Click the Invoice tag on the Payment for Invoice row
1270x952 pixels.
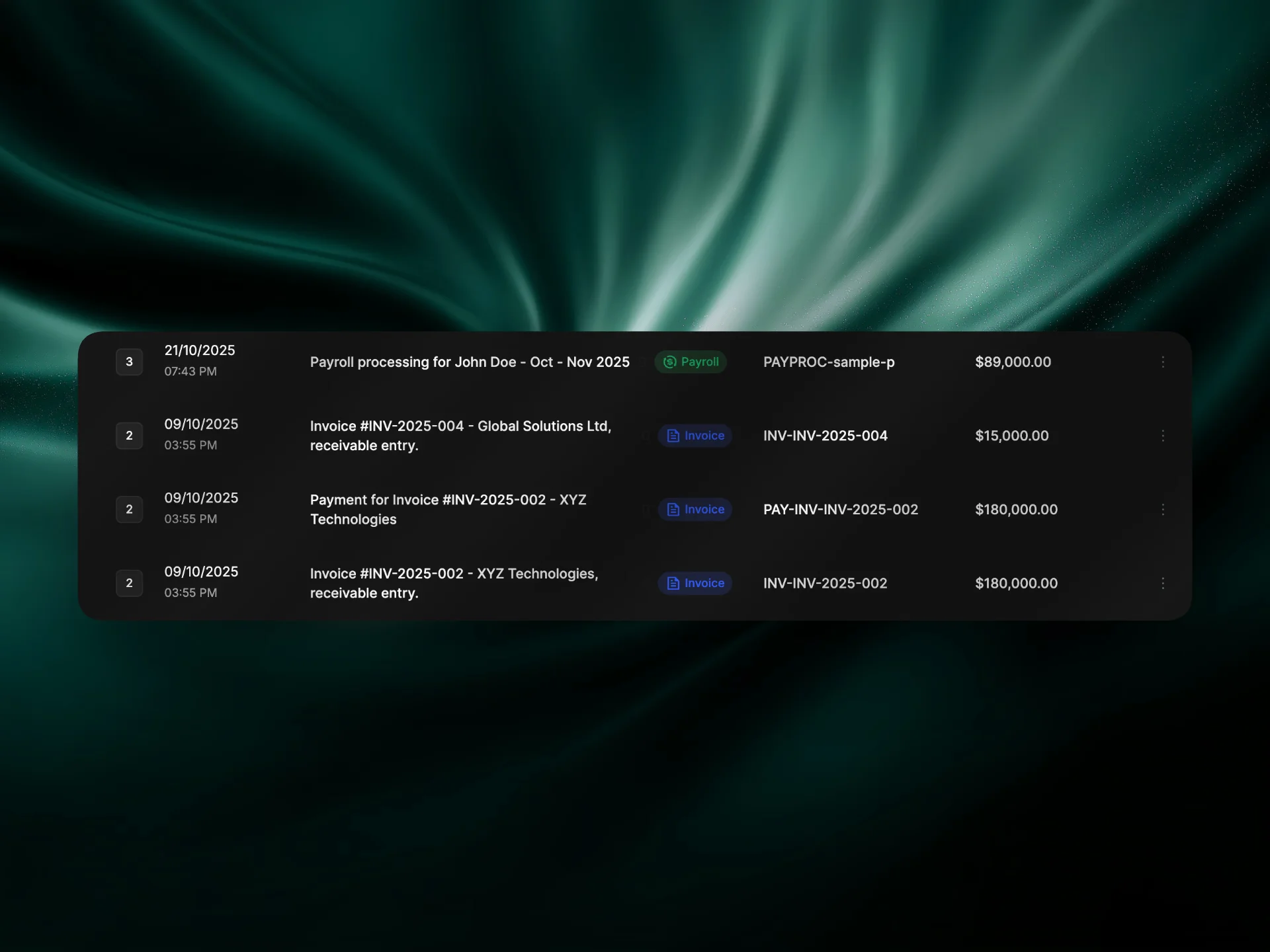point(695,510)
